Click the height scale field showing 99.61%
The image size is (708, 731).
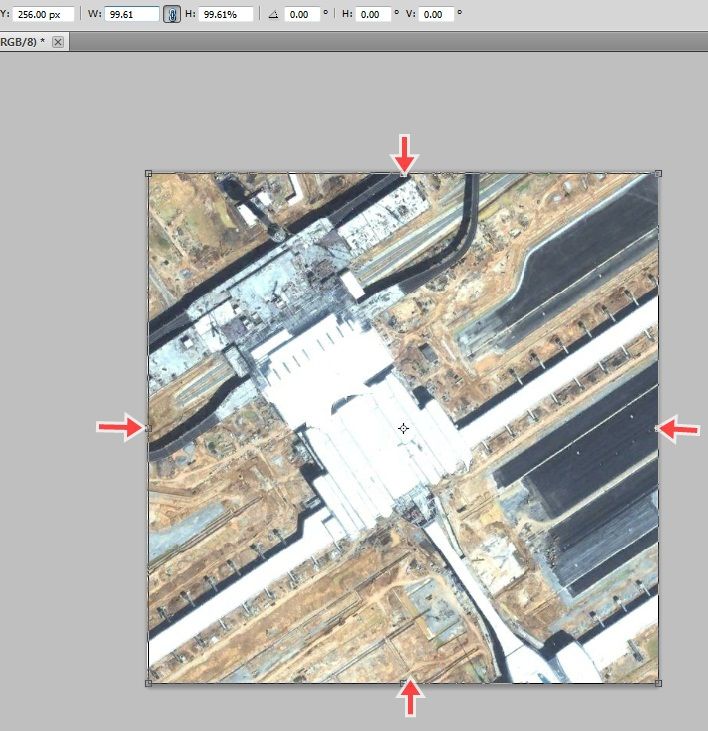click(x=226, y=14)
